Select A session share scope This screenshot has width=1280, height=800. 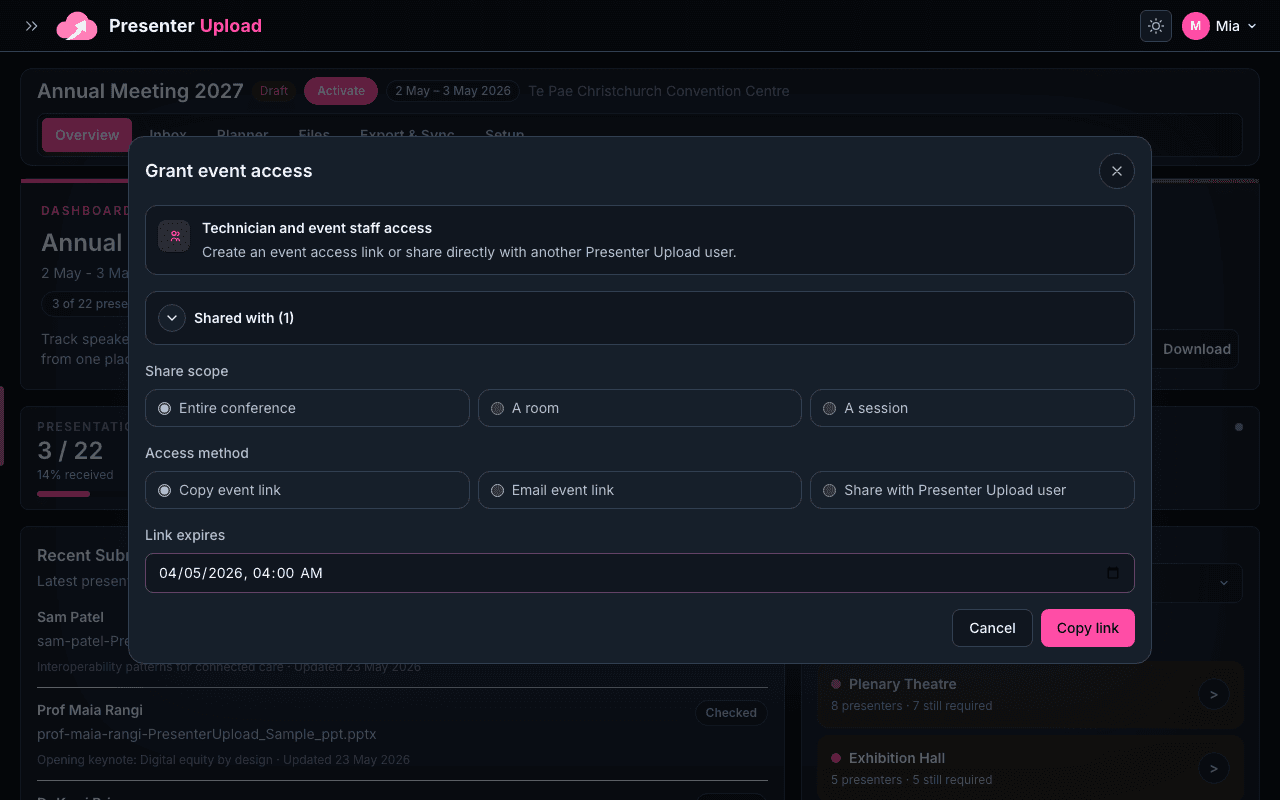[972, 408]
